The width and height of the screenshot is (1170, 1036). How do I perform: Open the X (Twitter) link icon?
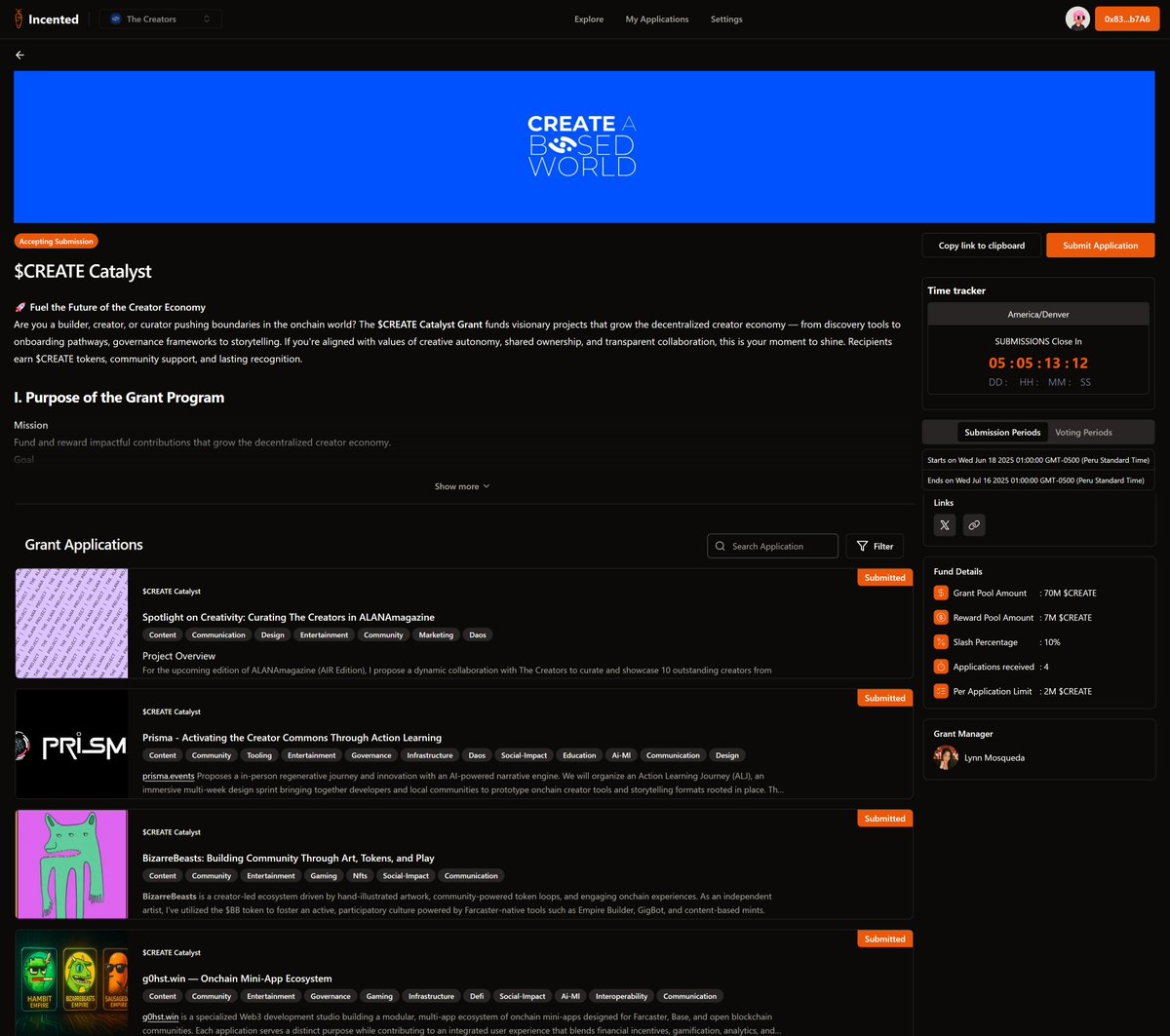945,525
